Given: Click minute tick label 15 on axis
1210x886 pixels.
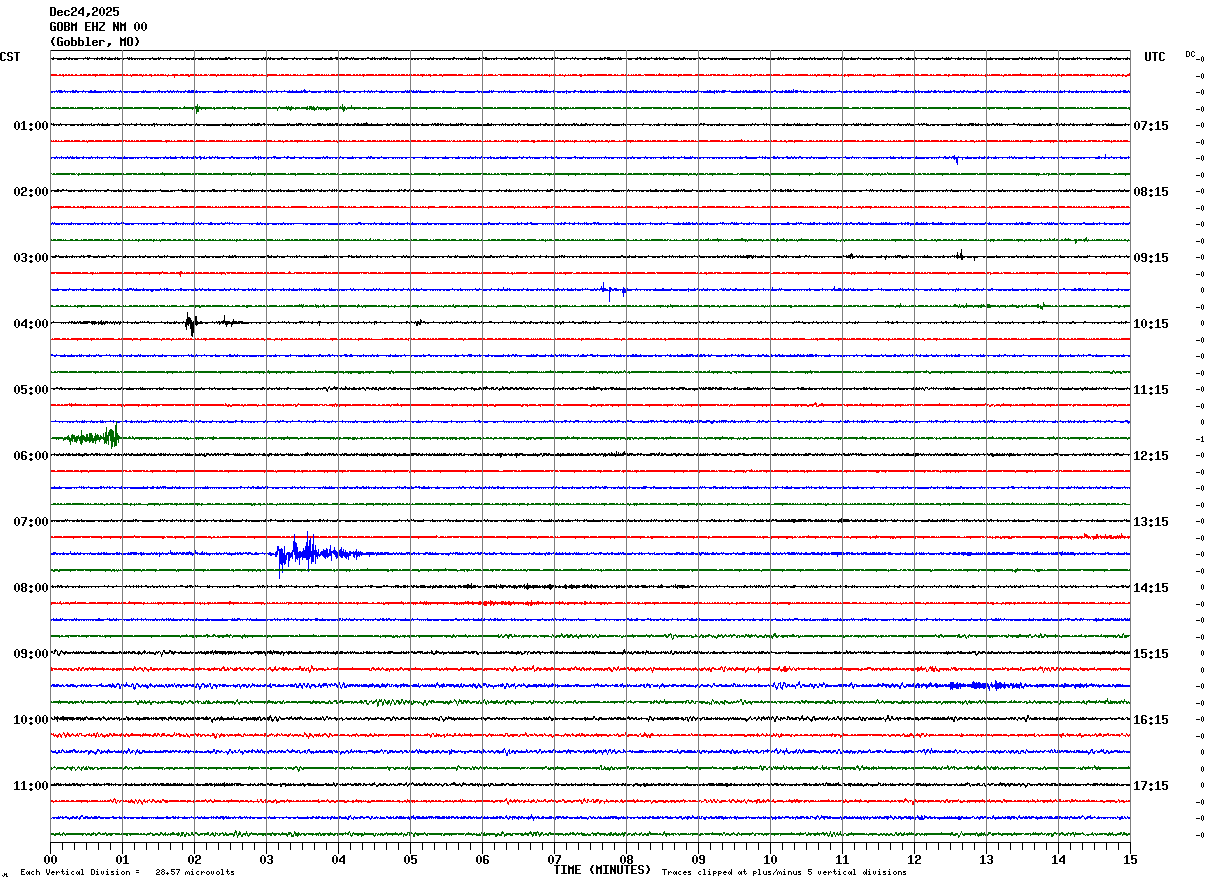Looking at the screenshot, I should point(1130,859).
